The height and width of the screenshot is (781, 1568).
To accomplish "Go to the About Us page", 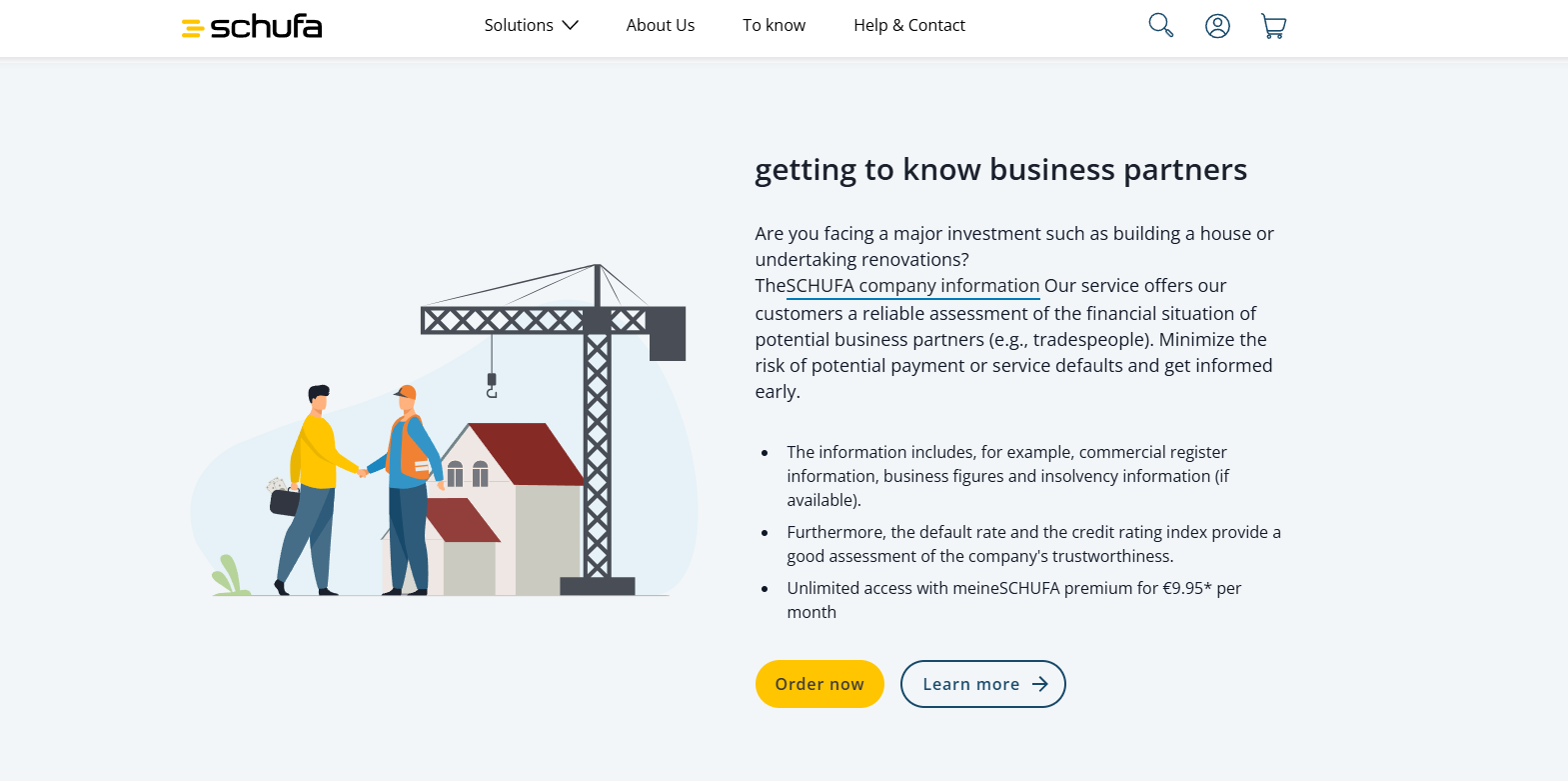I will [660, 25].
